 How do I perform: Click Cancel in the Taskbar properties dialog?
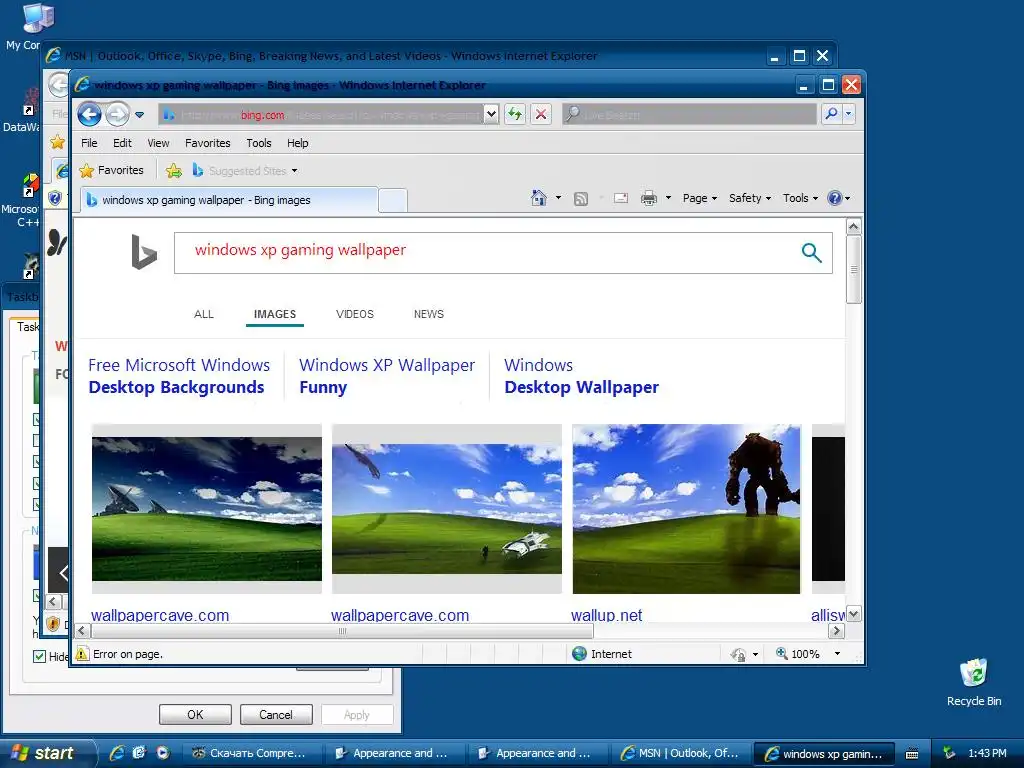pos(276,714)
